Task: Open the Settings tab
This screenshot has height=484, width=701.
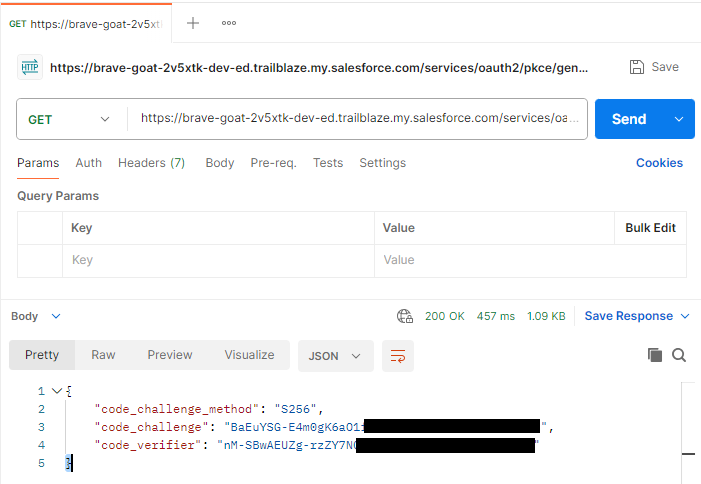Action: (382, 163)
